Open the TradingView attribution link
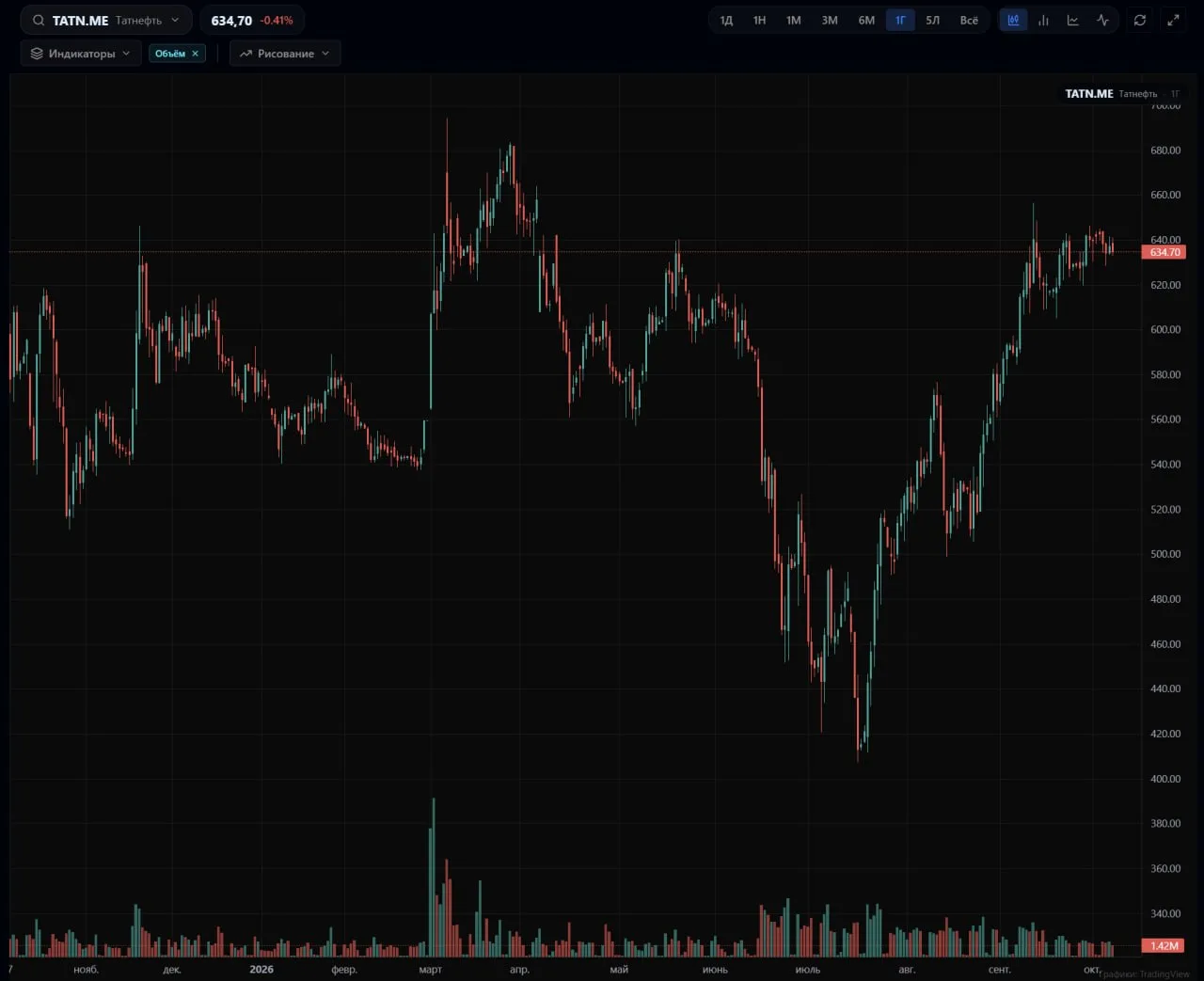 [x=1144, y=974]
